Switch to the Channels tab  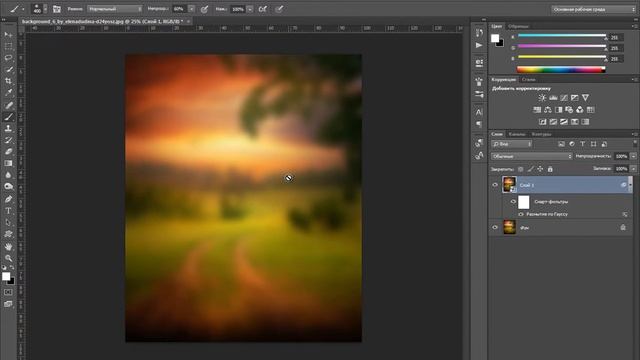point(517,134)
